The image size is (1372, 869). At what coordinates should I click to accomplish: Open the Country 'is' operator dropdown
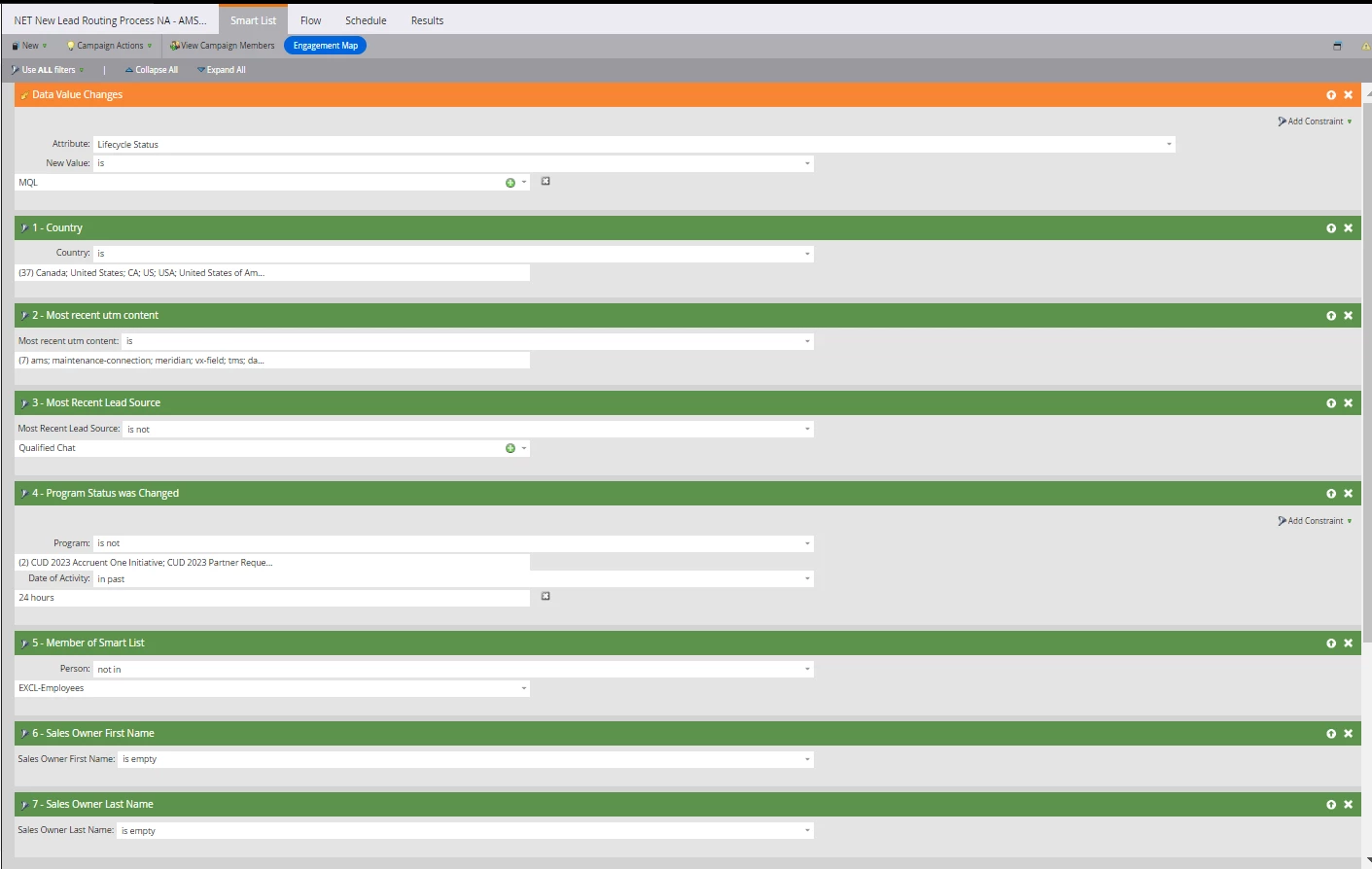pyautogui.click(x=807, y=254)
